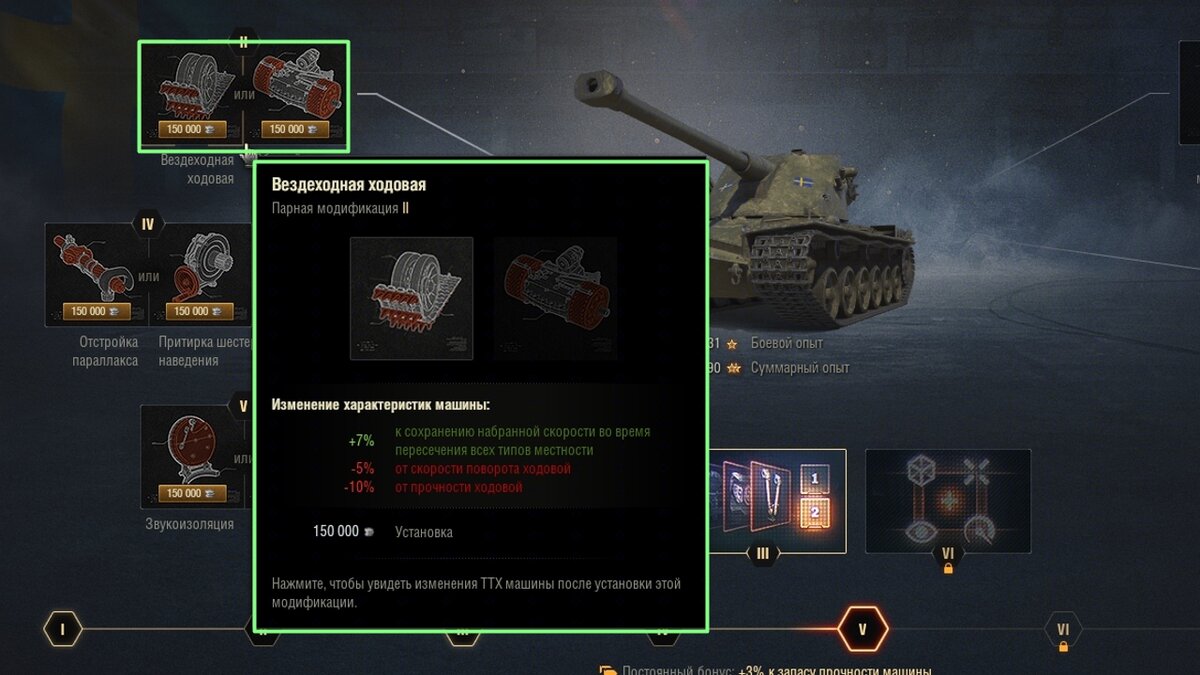Switch to loadout slot 1

point(815,480)
